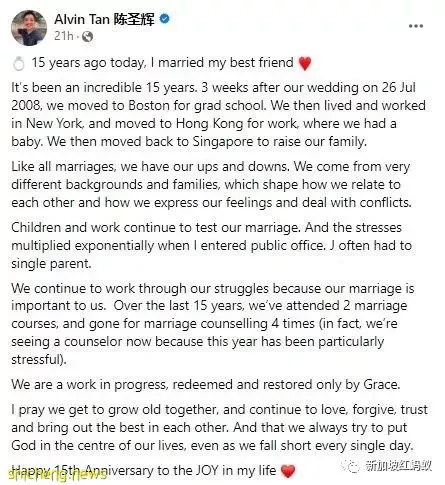
Task: Click the heart emoji after 'JOY in my life'
Action: coord(288,471)
